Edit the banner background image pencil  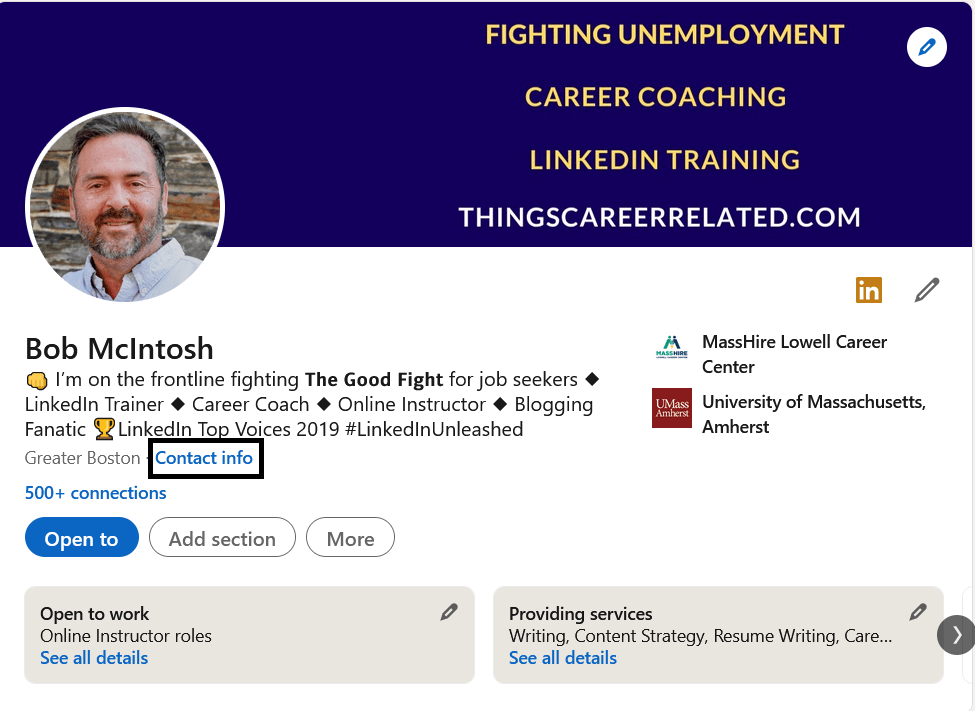[x=926, y=47]
